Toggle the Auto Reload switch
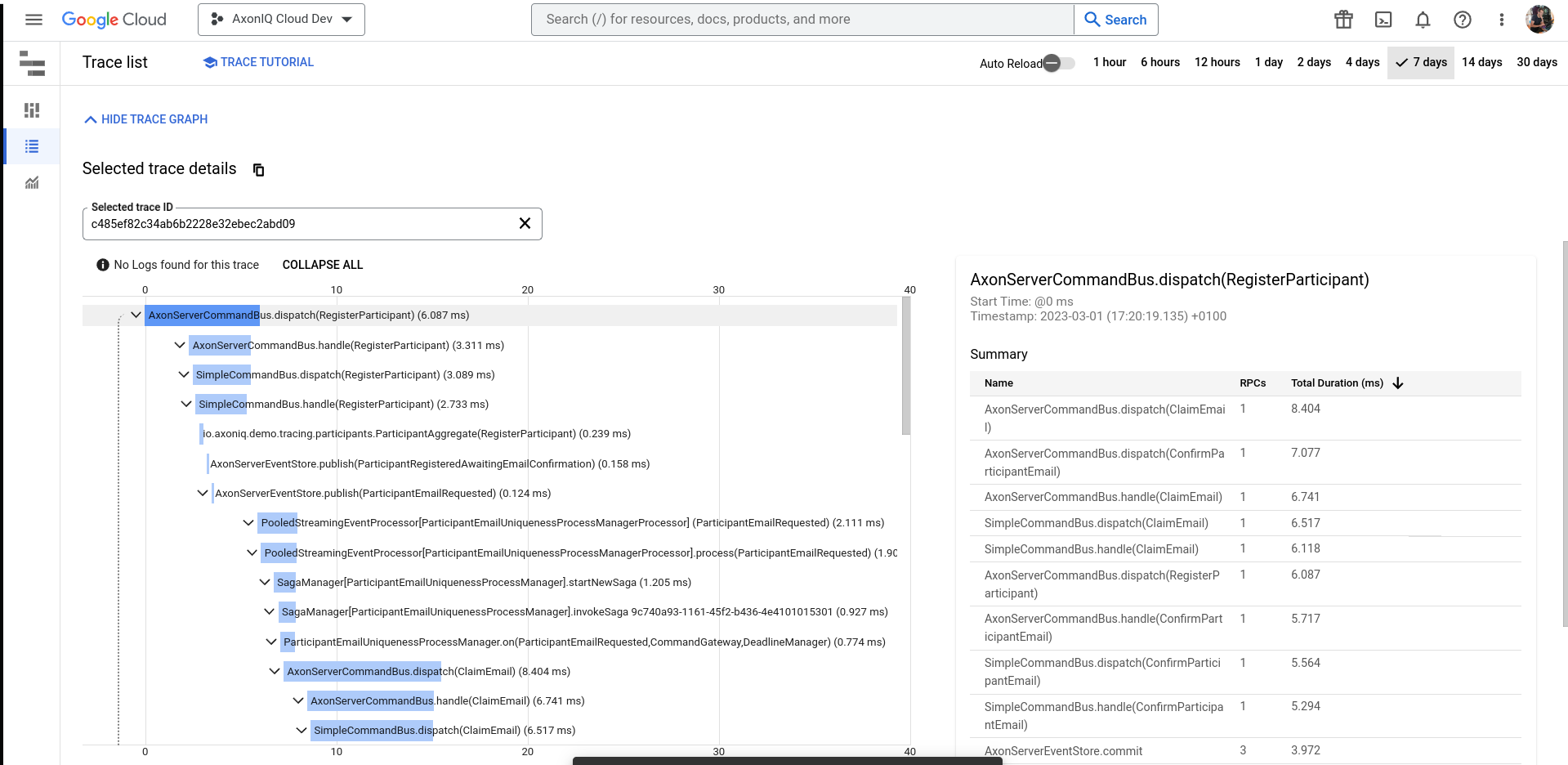Viewport: 1568px width, 765px height. [x=1058, y=63]
